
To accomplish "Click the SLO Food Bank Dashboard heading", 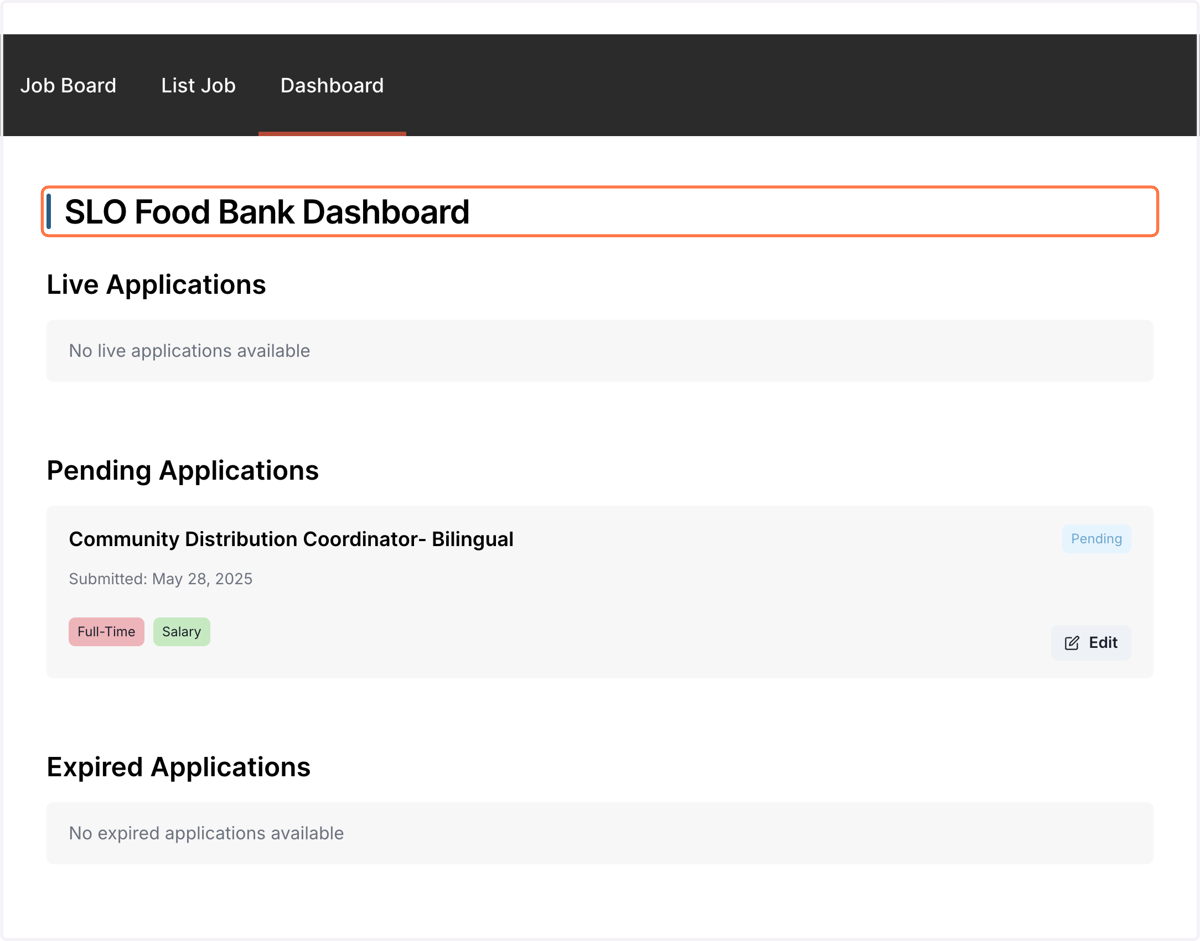I will 267,212.
